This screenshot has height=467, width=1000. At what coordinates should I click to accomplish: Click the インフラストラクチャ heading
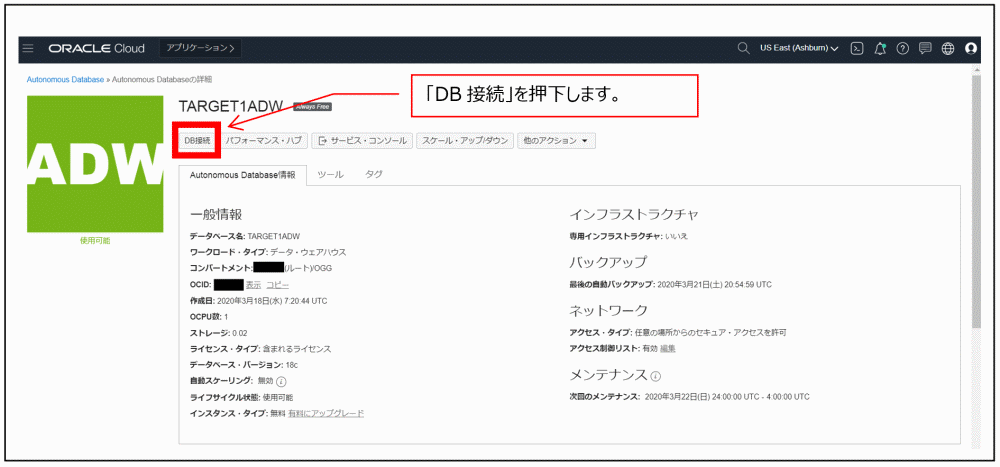(634, 214)
